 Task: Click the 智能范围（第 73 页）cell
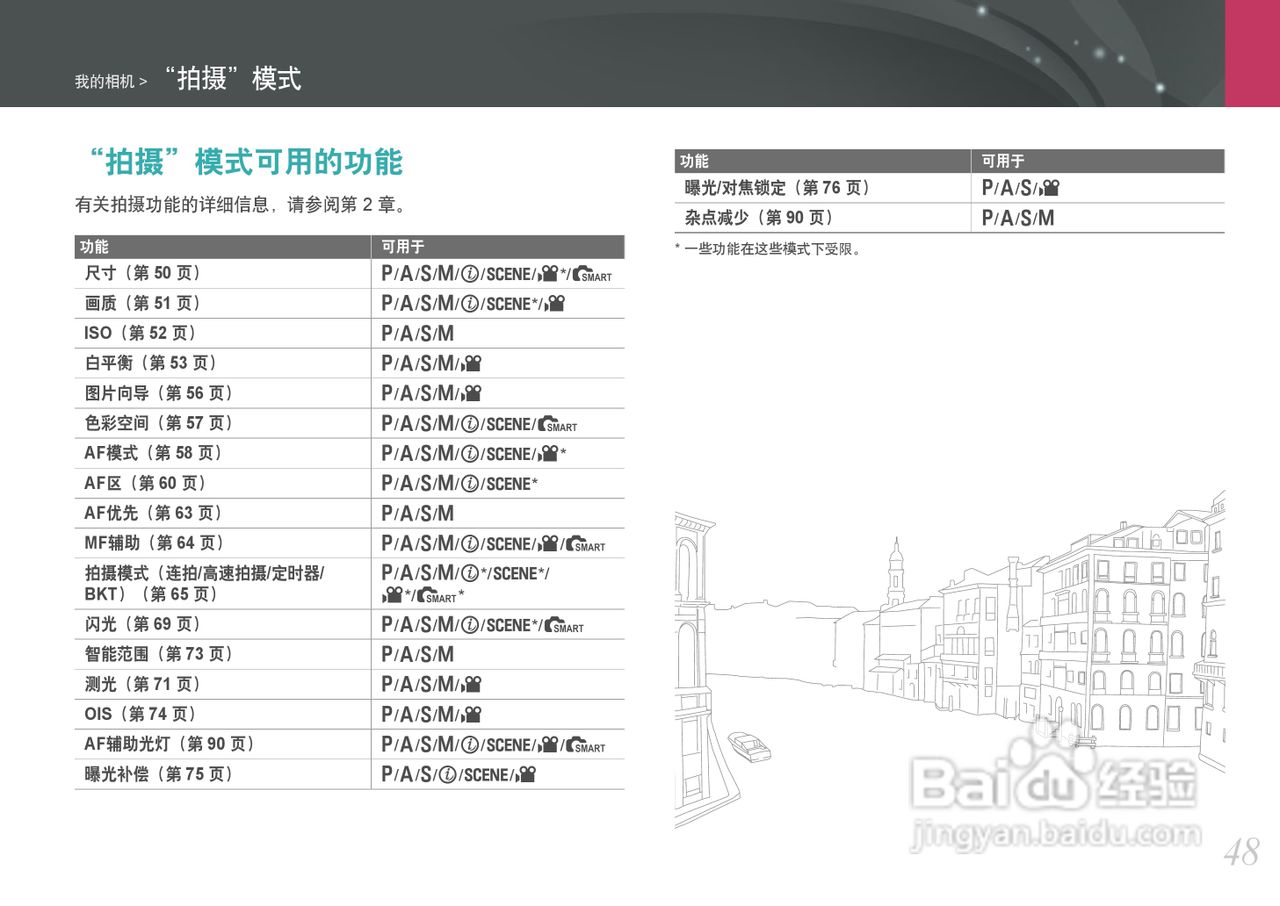(x=223, y=655)
